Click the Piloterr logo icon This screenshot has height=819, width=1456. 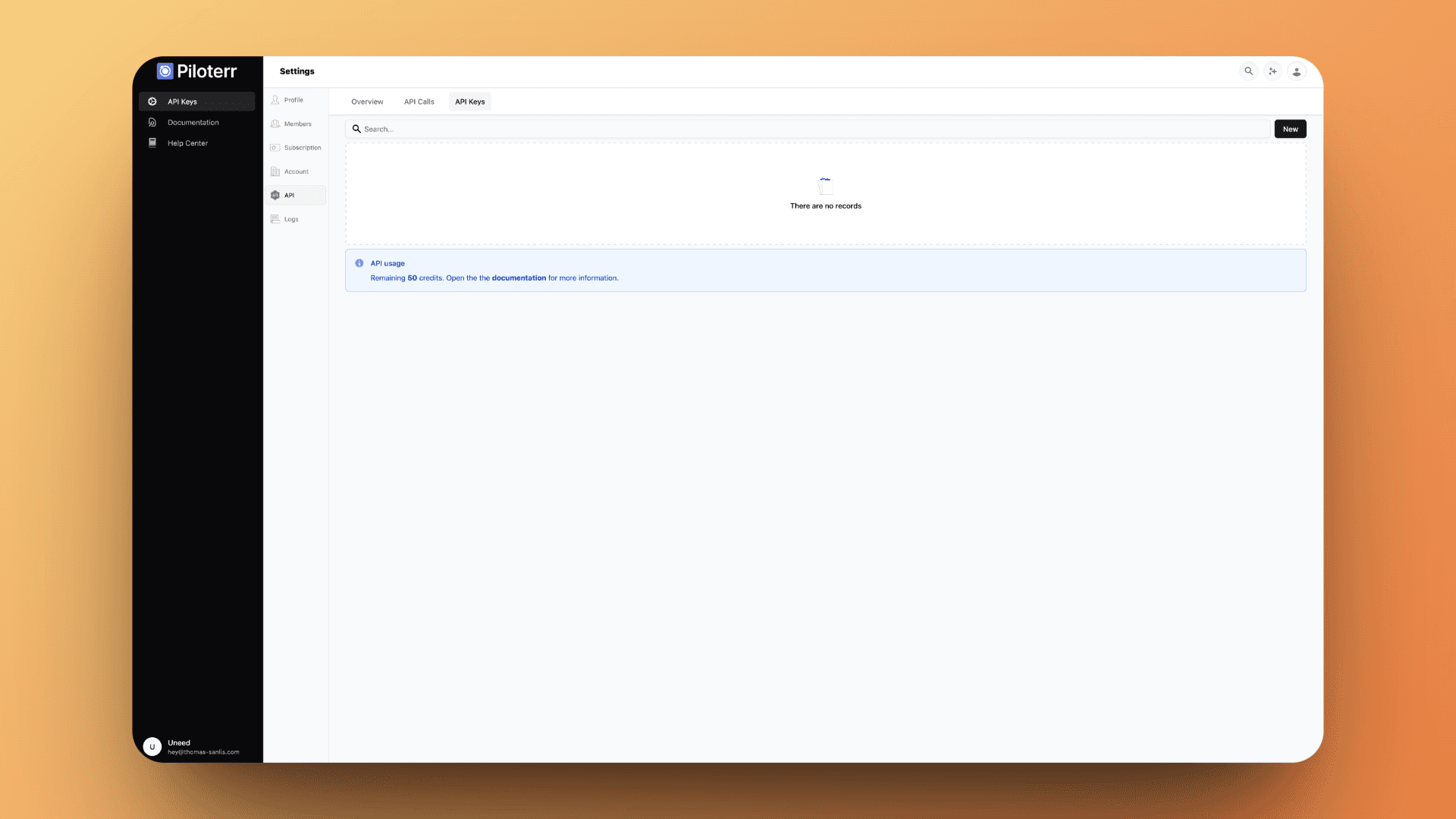164,71
